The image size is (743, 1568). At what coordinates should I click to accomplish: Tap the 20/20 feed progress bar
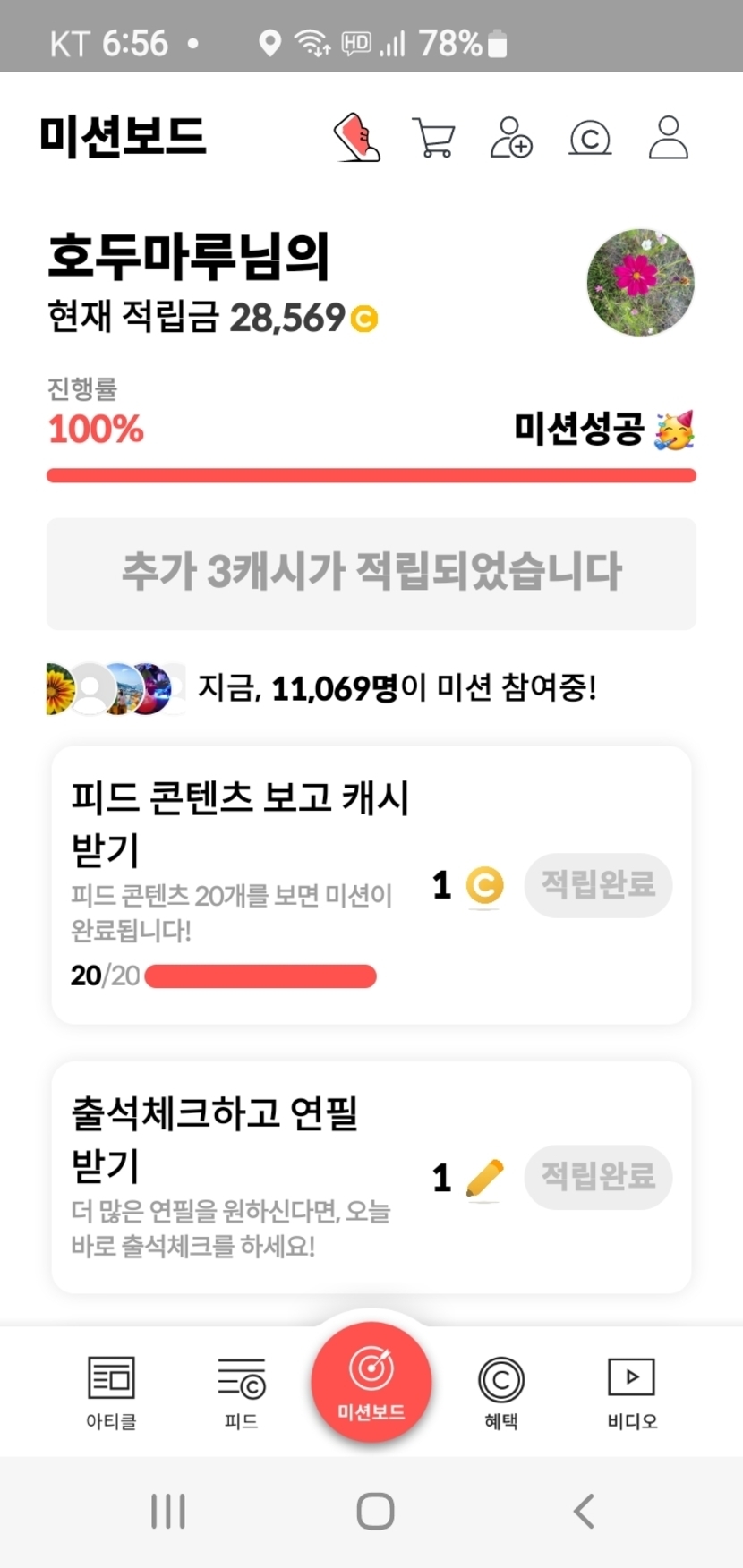coord(260,976)
